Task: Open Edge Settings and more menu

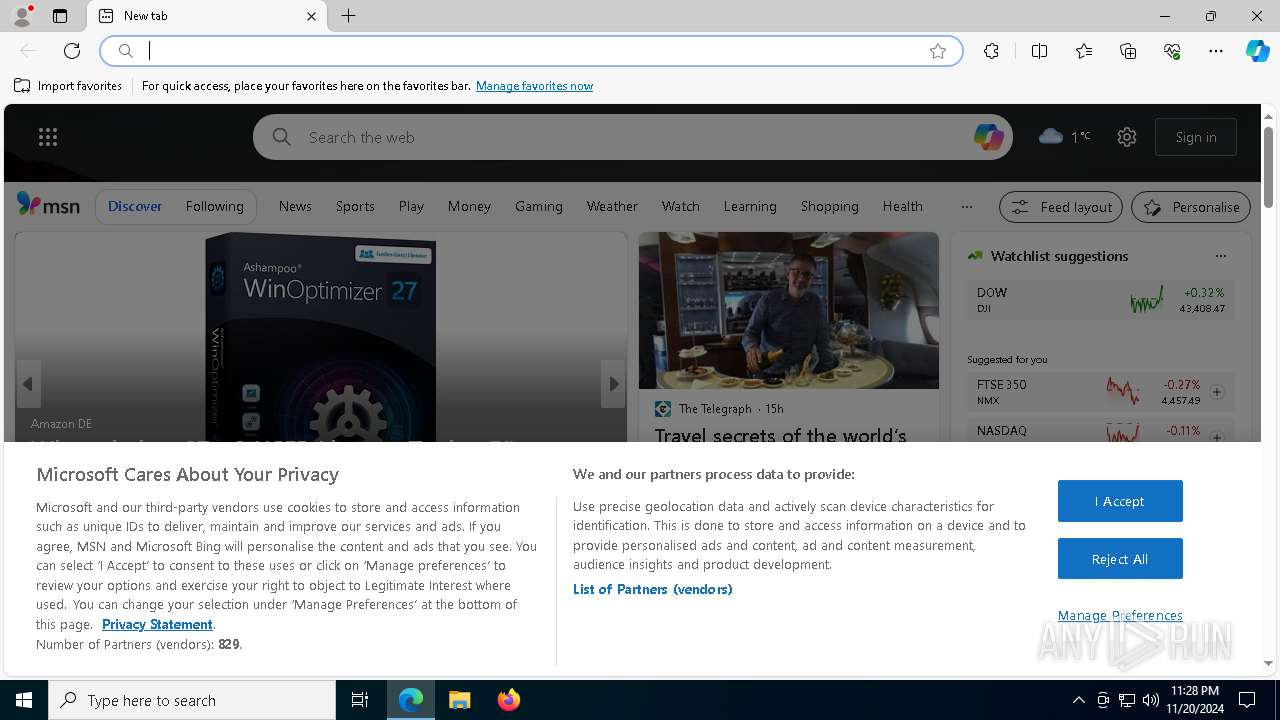Action: click(1216, 51)
